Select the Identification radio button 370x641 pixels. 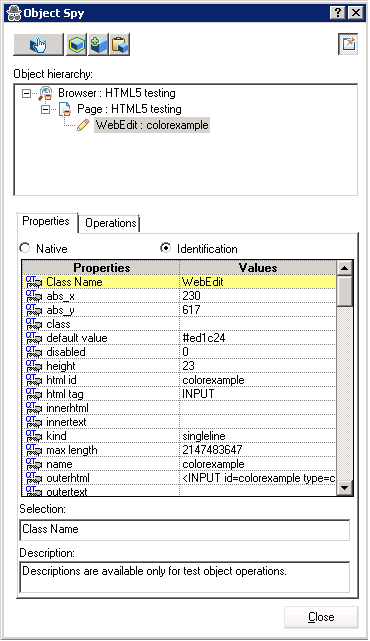point(165,248)
